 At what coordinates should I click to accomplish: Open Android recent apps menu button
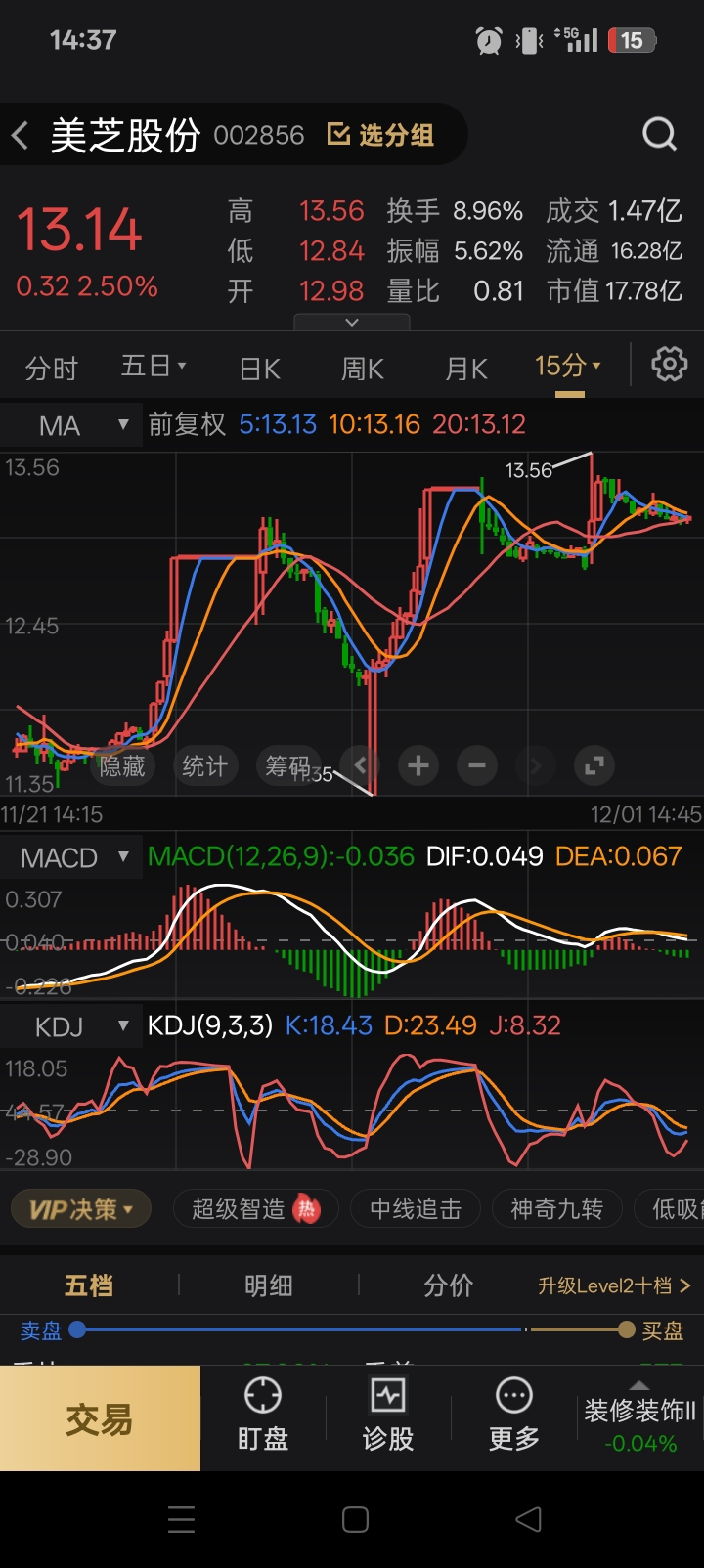coord(181,1519)
